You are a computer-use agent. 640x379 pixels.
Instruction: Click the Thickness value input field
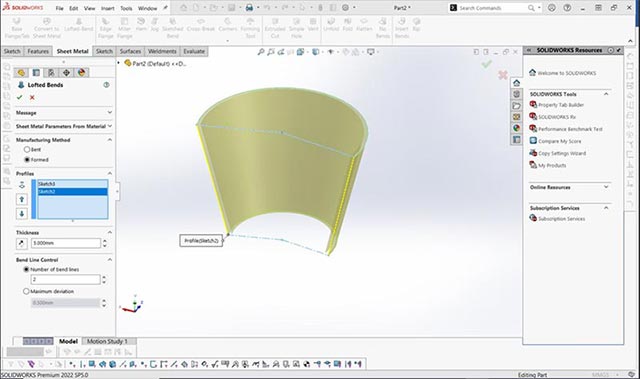click(66, 243)
